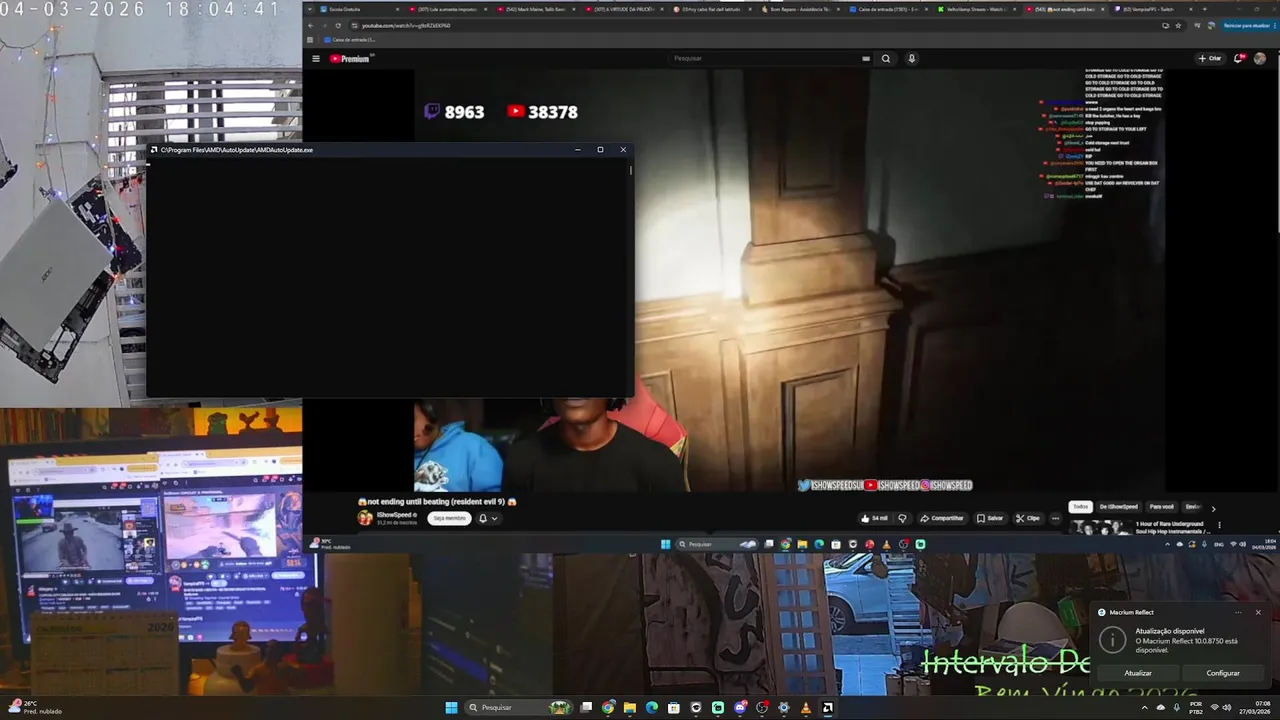Open weather widget 26°C Pred. nublado

[36, 707]
